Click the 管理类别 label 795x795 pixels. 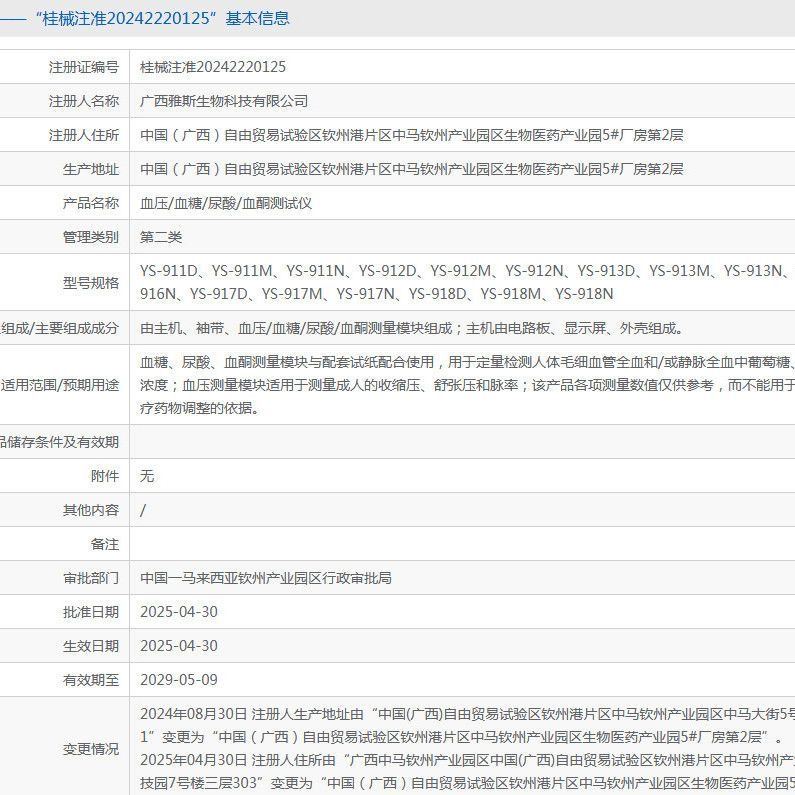pos(91,237)
